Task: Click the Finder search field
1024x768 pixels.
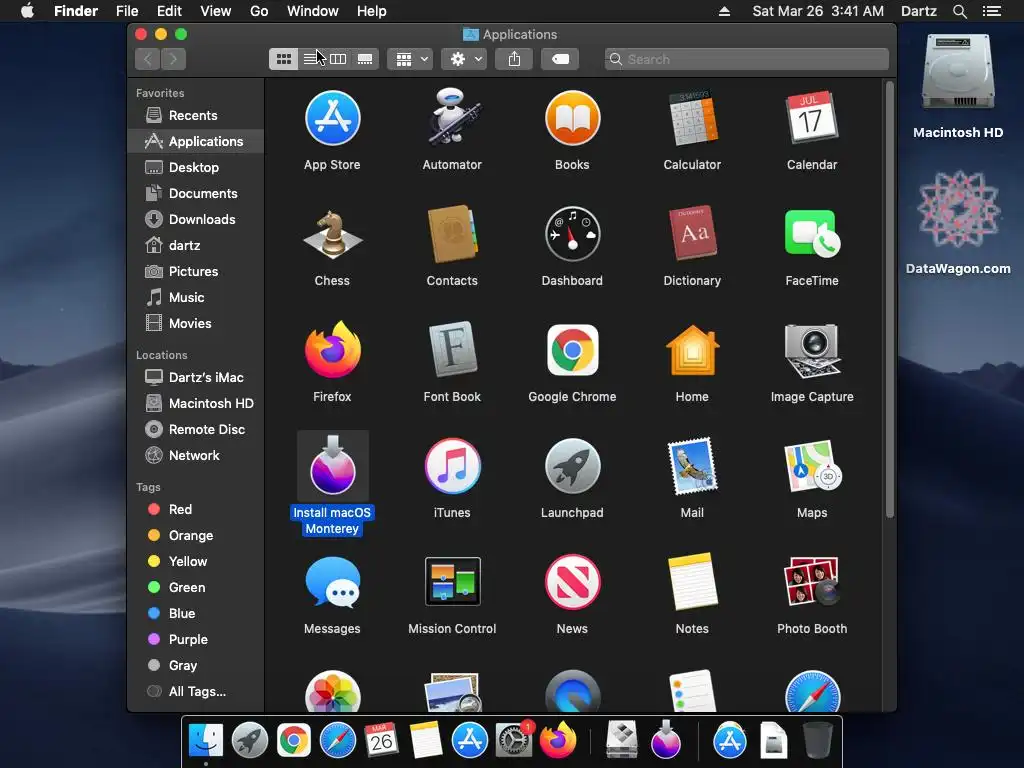Action: pos(746,59)
